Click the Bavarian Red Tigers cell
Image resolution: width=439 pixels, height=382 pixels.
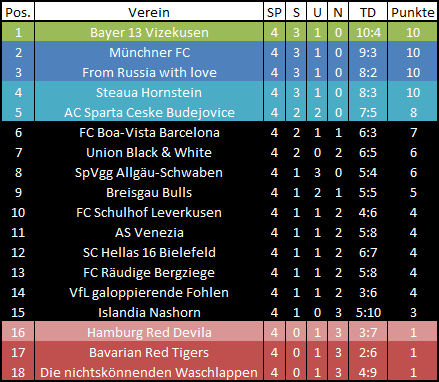pyautogui.click(x=149, y=352)
